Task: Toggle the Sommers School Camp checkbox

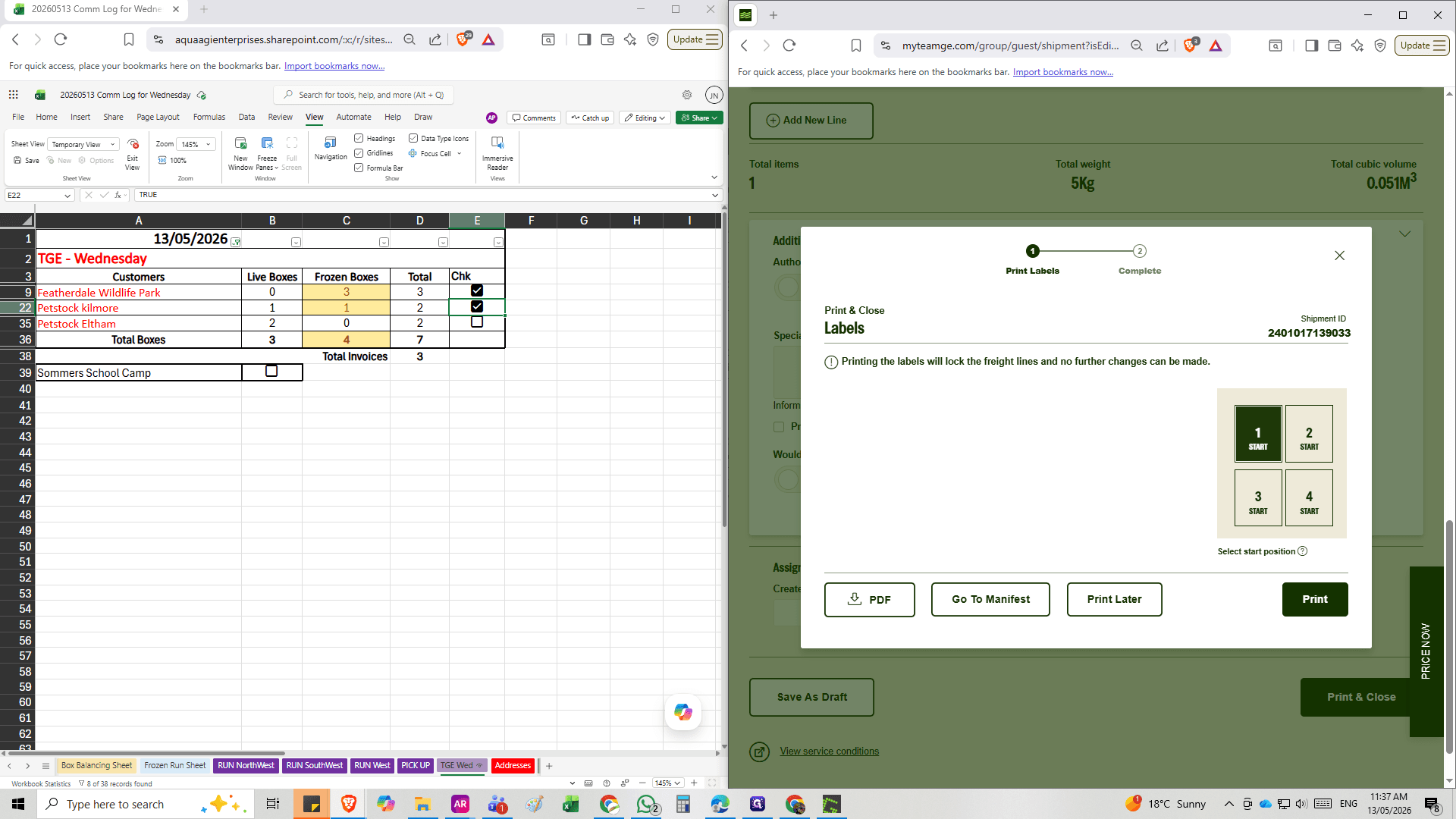Action: point(271,372)
